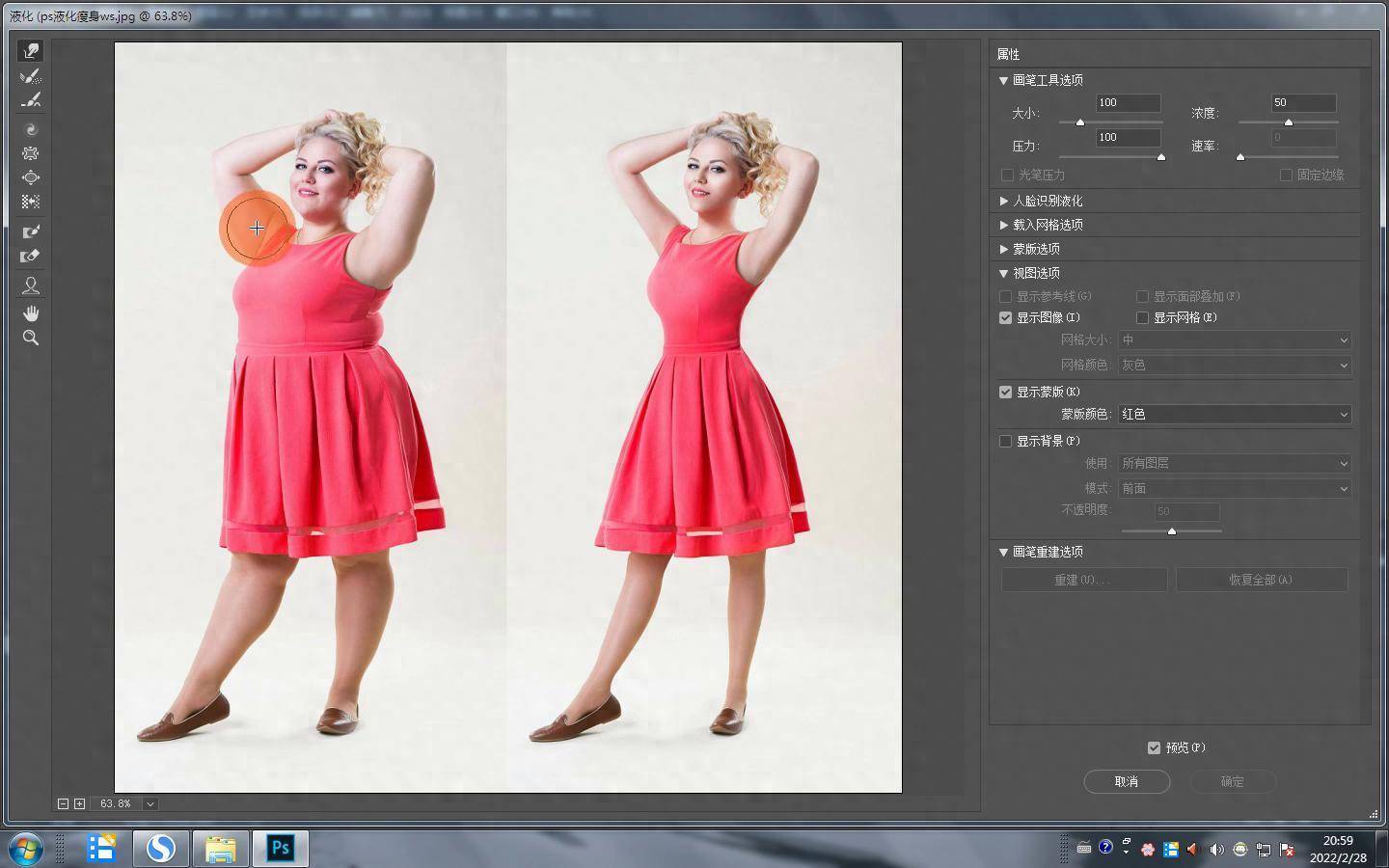Viewport: 1389px width, 868px height.
Task: Select the Freeze Mask tool
Action: [31, 231]
